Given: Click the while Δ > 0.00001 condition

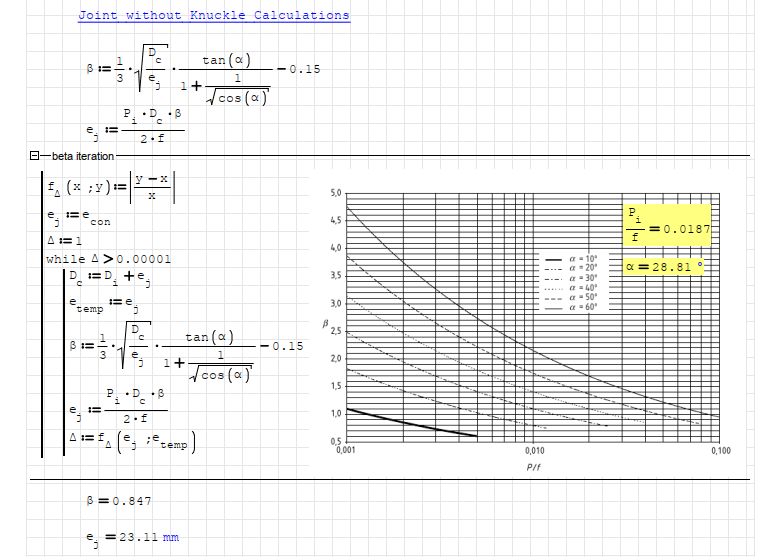Looking at the screenshot, I should click(108, 259).
